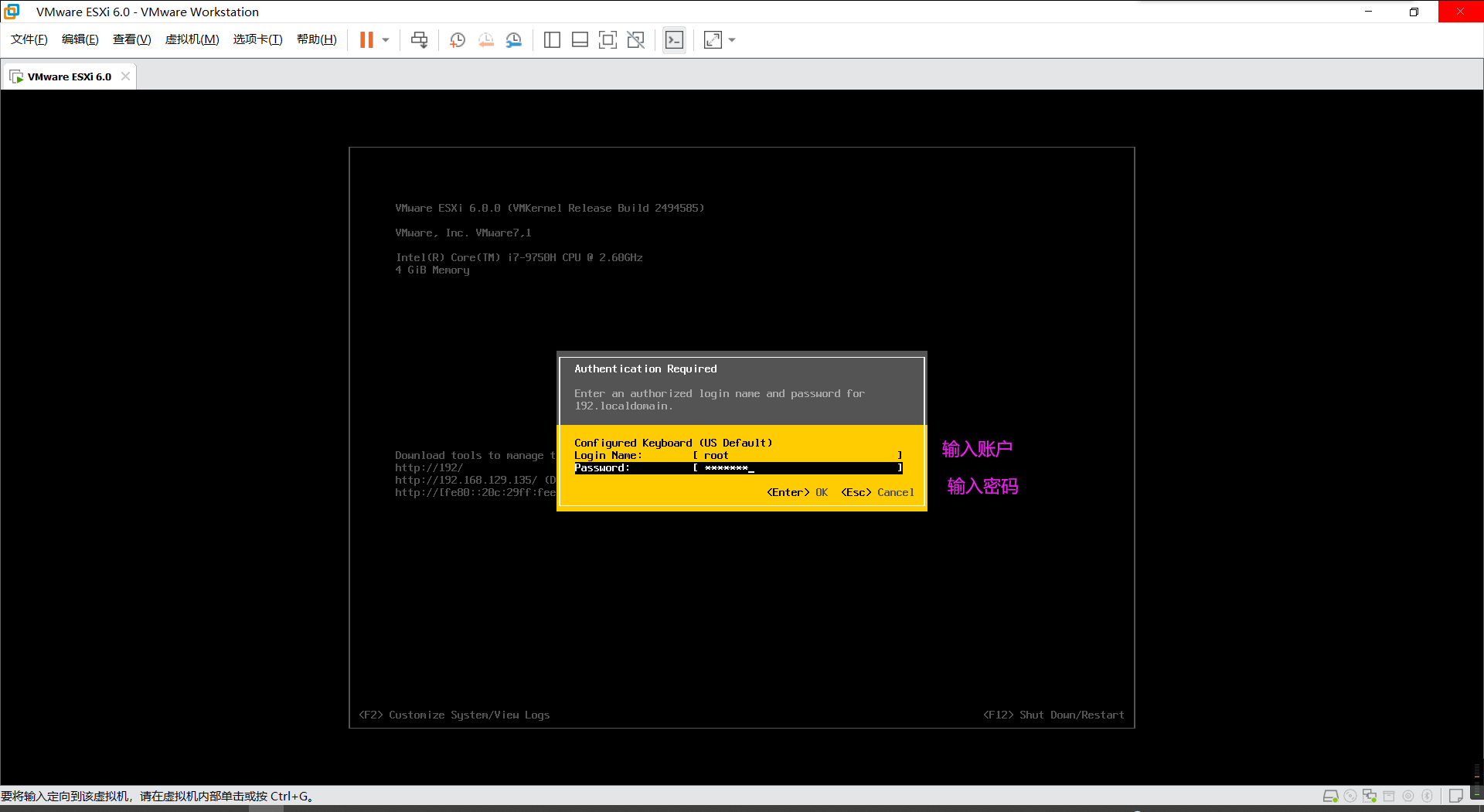The image size is (1484, 812).
Task: Open the 帮助(H) menu
Action: click(317, 39)
